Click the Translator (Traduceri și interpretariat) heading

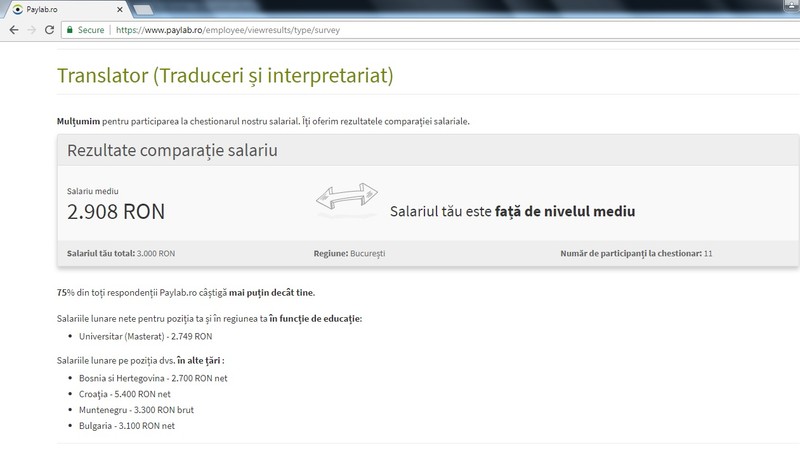[x=225, y=76]
